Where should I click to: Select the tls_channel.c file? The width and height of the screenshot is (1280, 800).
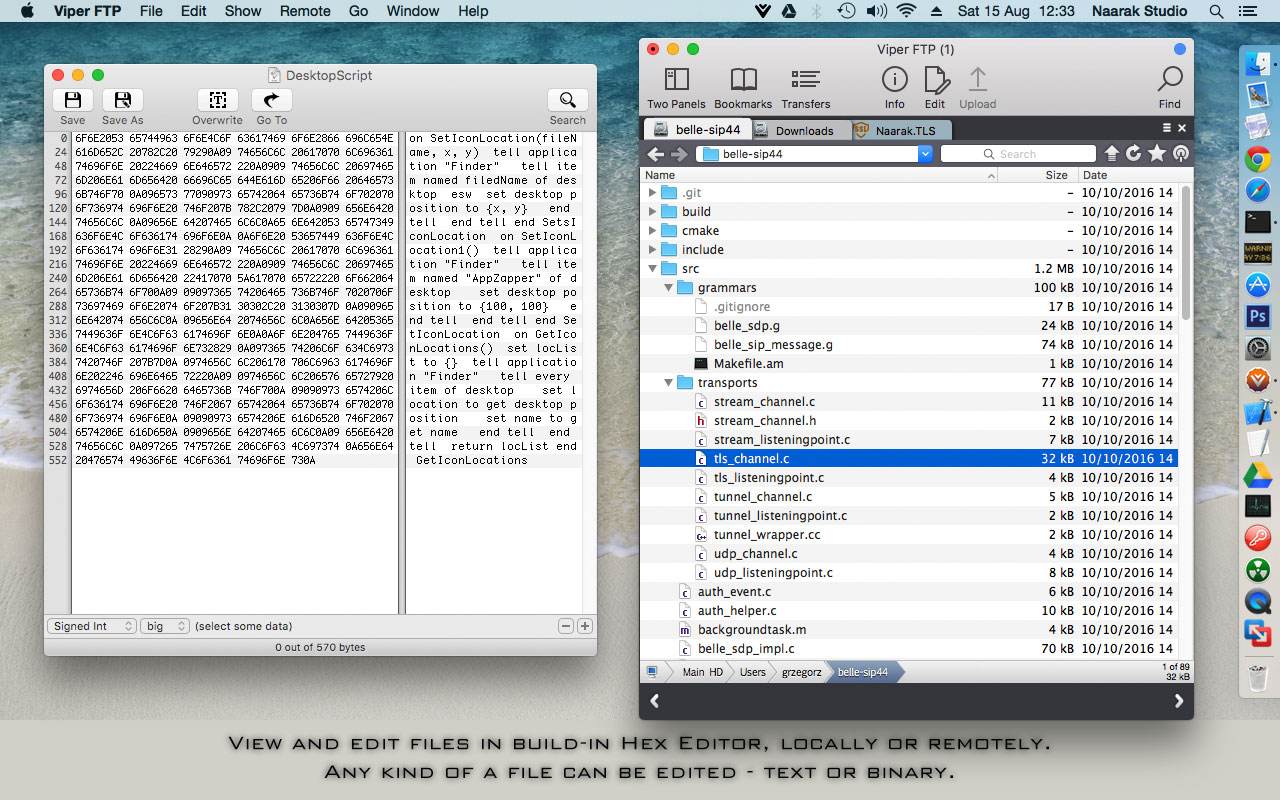click(909, 458)
